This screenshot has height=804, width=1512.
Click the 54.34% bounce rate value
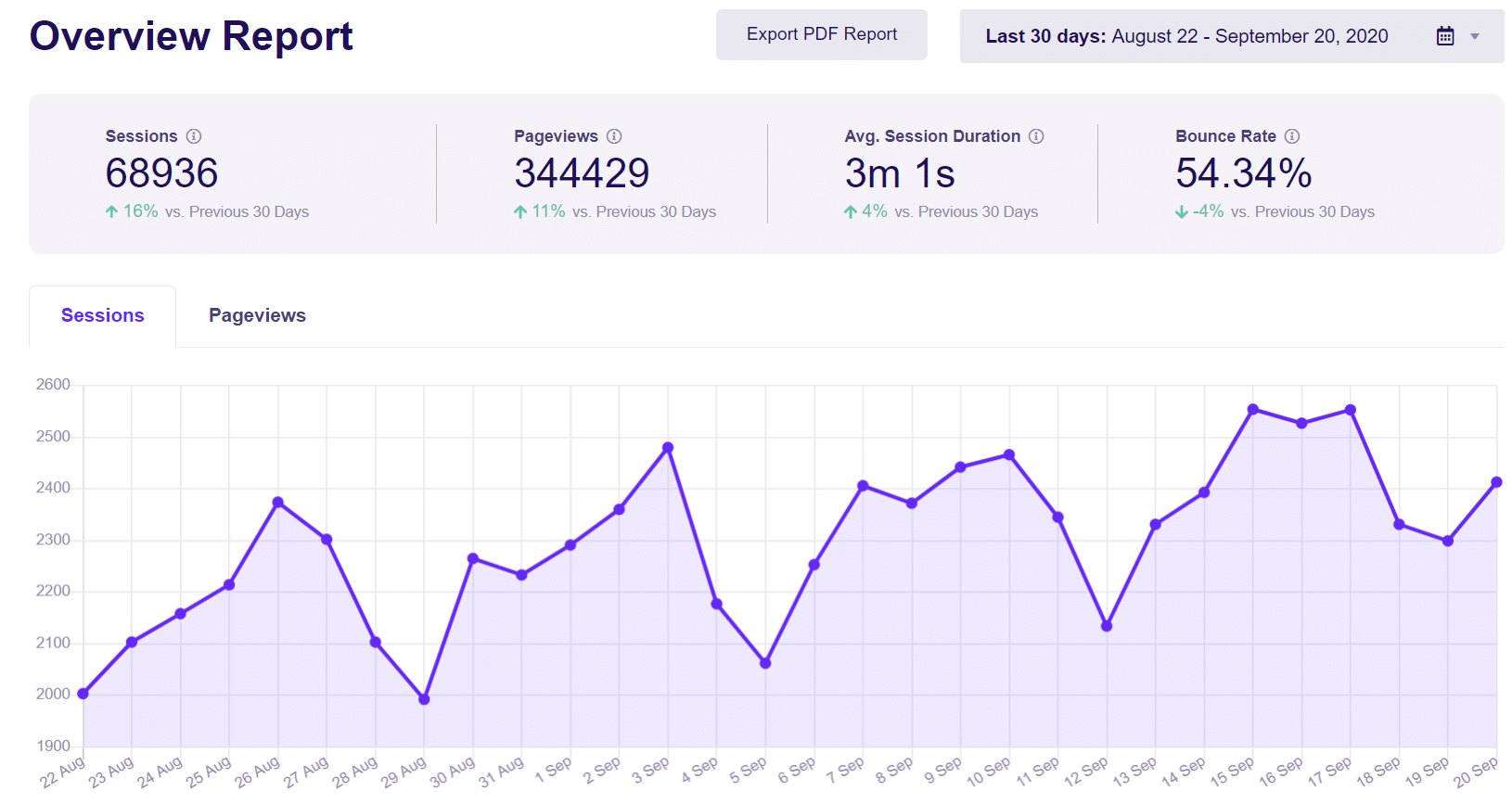click(x=1243, y=173)
